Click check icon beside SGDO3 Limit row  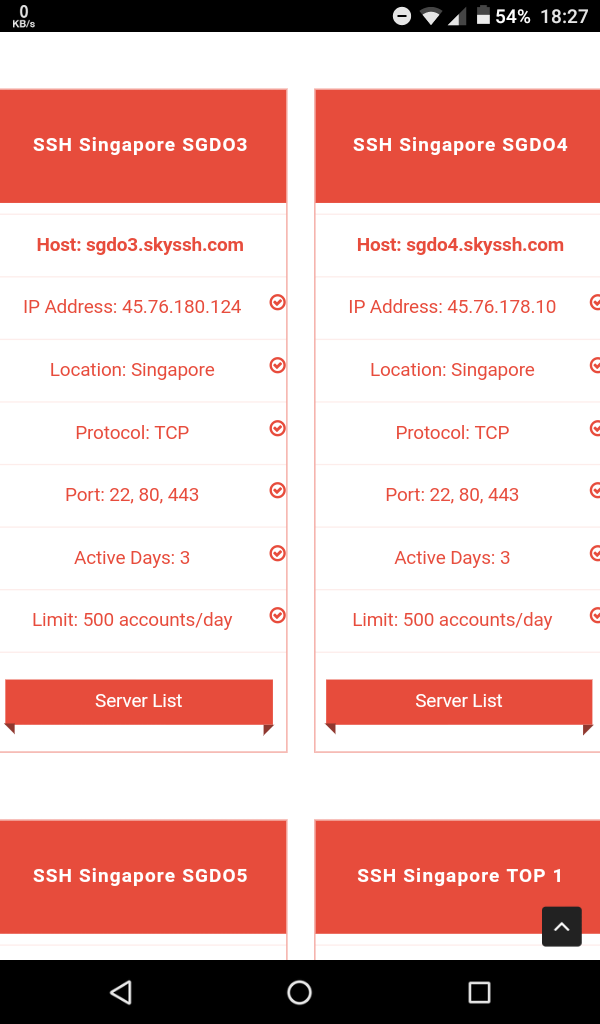pyautogui.click(x=277, y=615)
